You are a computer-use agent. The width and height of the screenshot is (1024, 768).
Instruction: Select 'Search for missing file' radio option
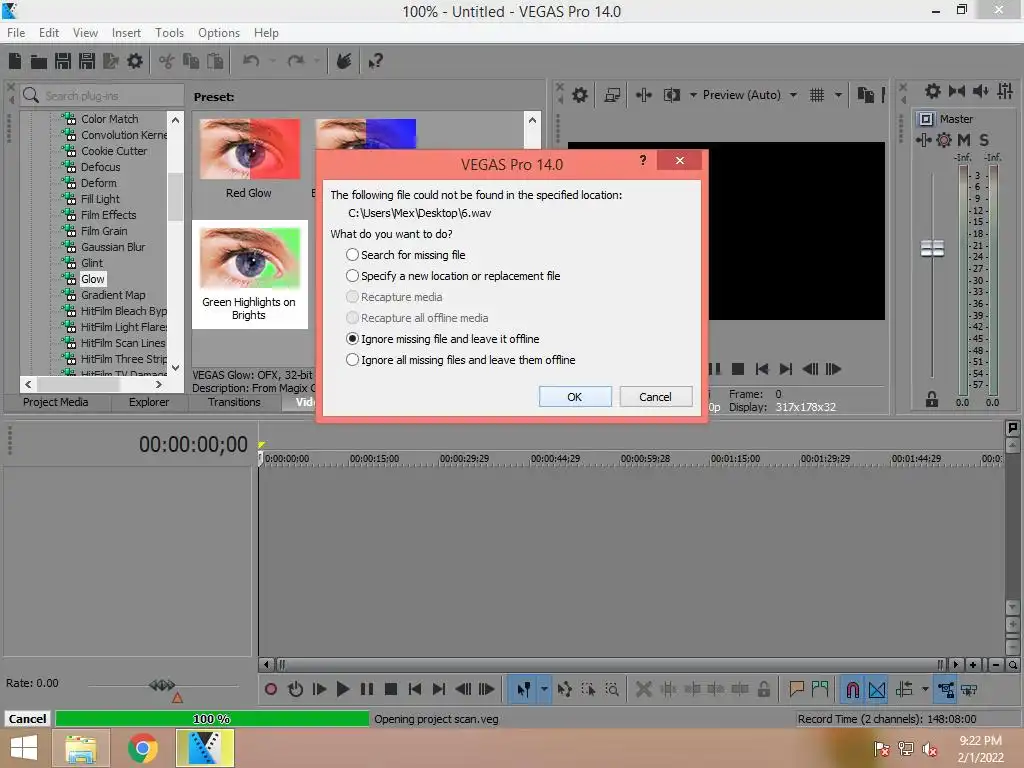coord(406,255)
